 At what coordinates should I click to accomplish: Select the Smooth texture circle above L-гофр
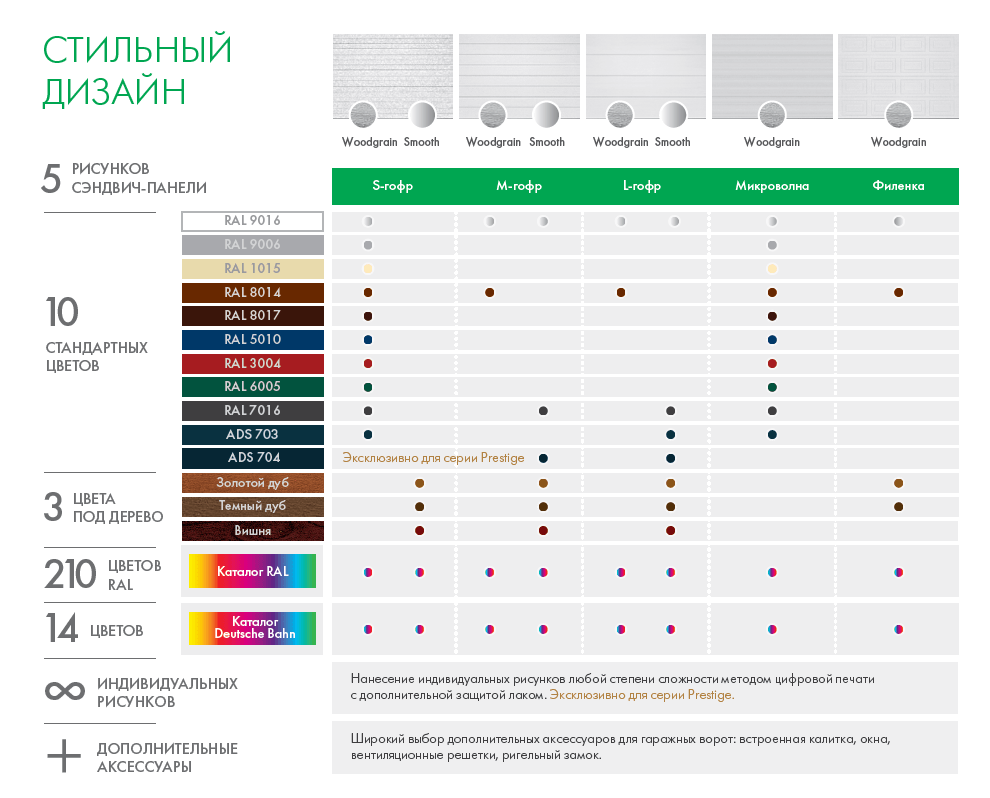pos(672,115)
